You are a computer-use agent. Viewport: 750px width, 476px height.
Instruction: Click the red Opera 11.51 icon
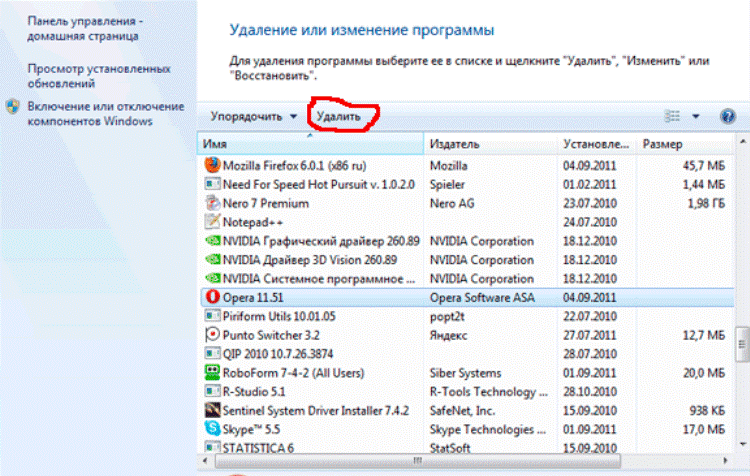tap(212, 297)
